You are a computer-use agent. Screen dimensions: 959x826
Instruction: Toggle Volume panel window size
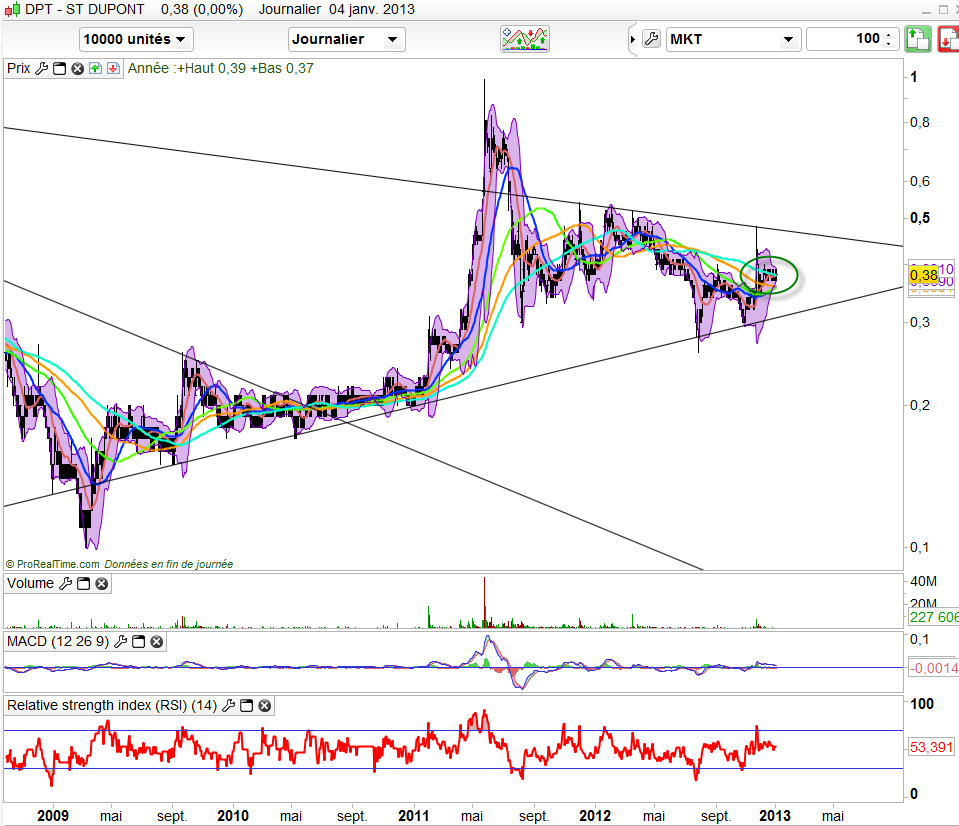[x=84, y=583]
